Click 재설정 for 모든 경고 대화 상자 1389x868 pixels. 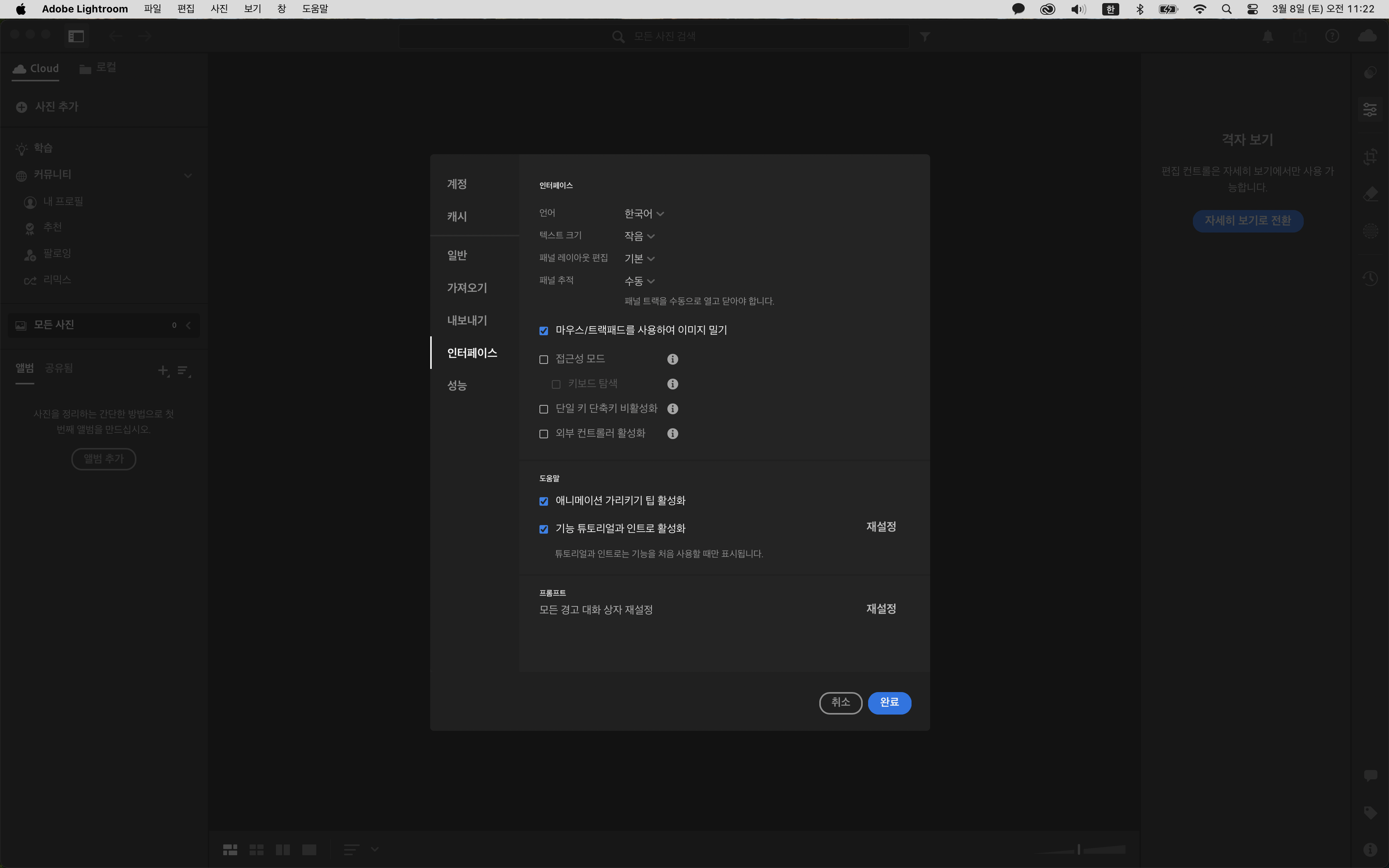[881, 608]
